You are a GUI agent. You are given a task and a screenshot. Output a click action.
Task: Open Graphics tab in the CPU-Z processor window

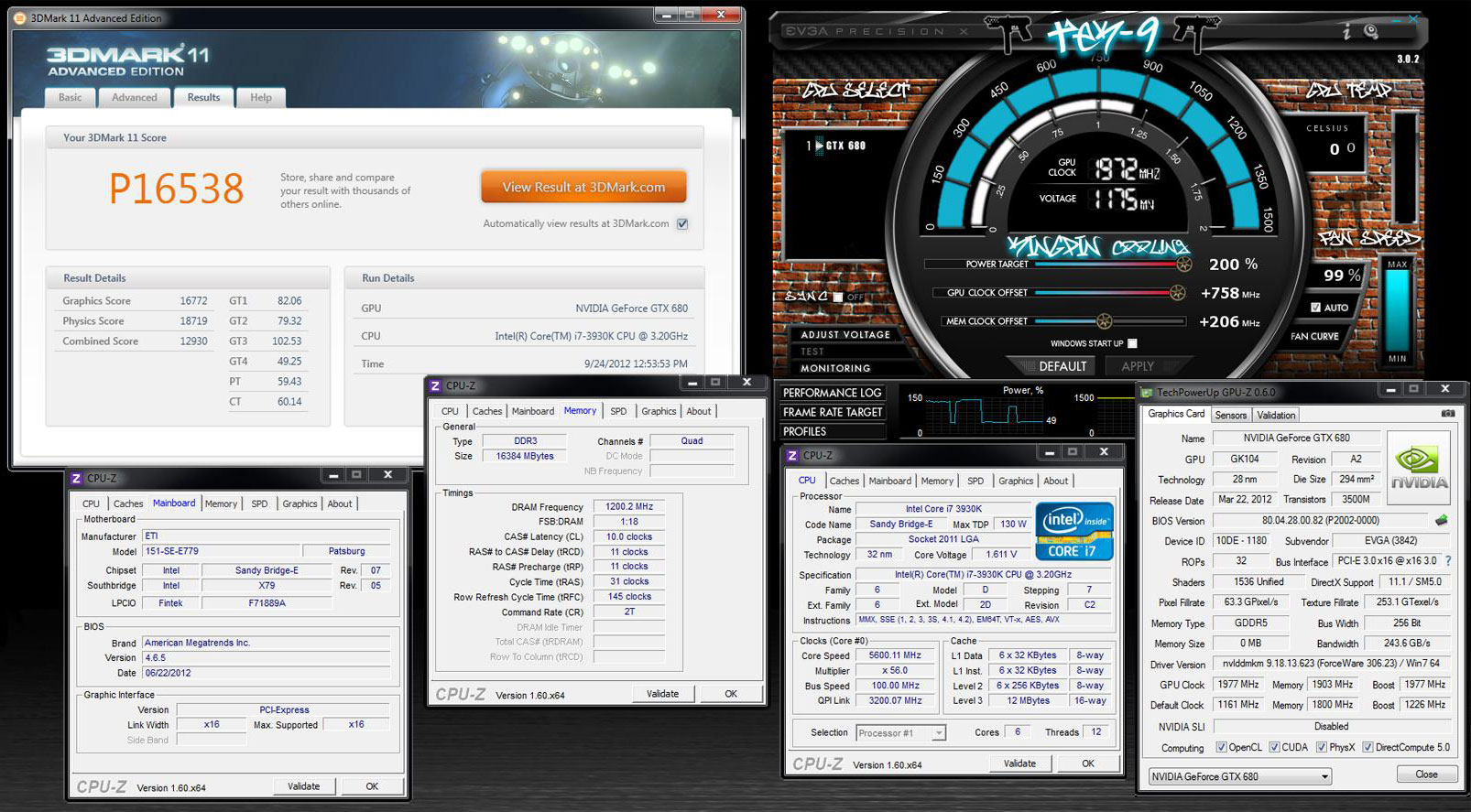[1016, 481]
